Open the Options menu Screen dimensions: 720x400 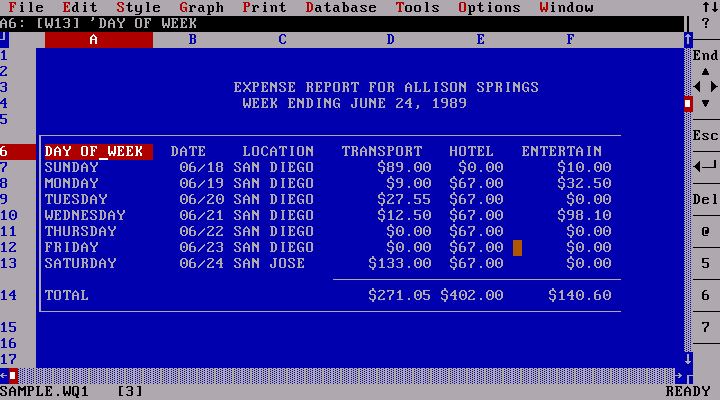pos(489,8)
